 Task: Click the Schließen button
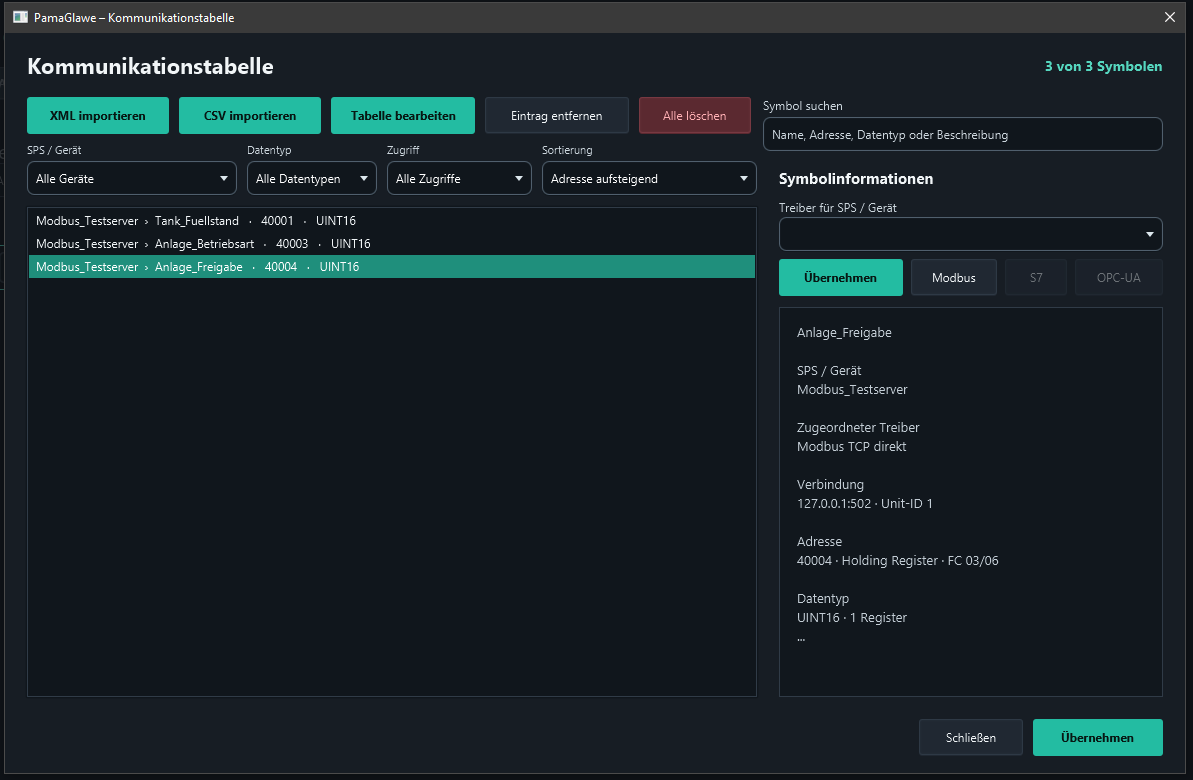[971, 737]
